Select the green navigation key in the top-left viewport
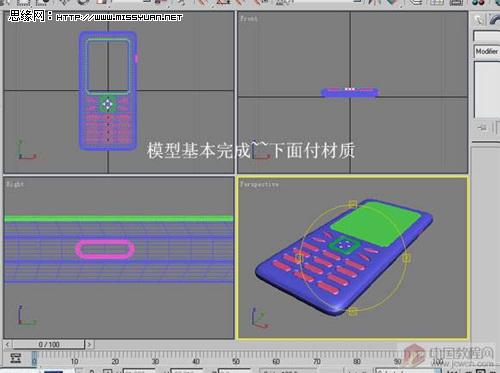Image resolution: width=500 pixels, height=373 pixels. pyautogui.click(x=107, y=105)
